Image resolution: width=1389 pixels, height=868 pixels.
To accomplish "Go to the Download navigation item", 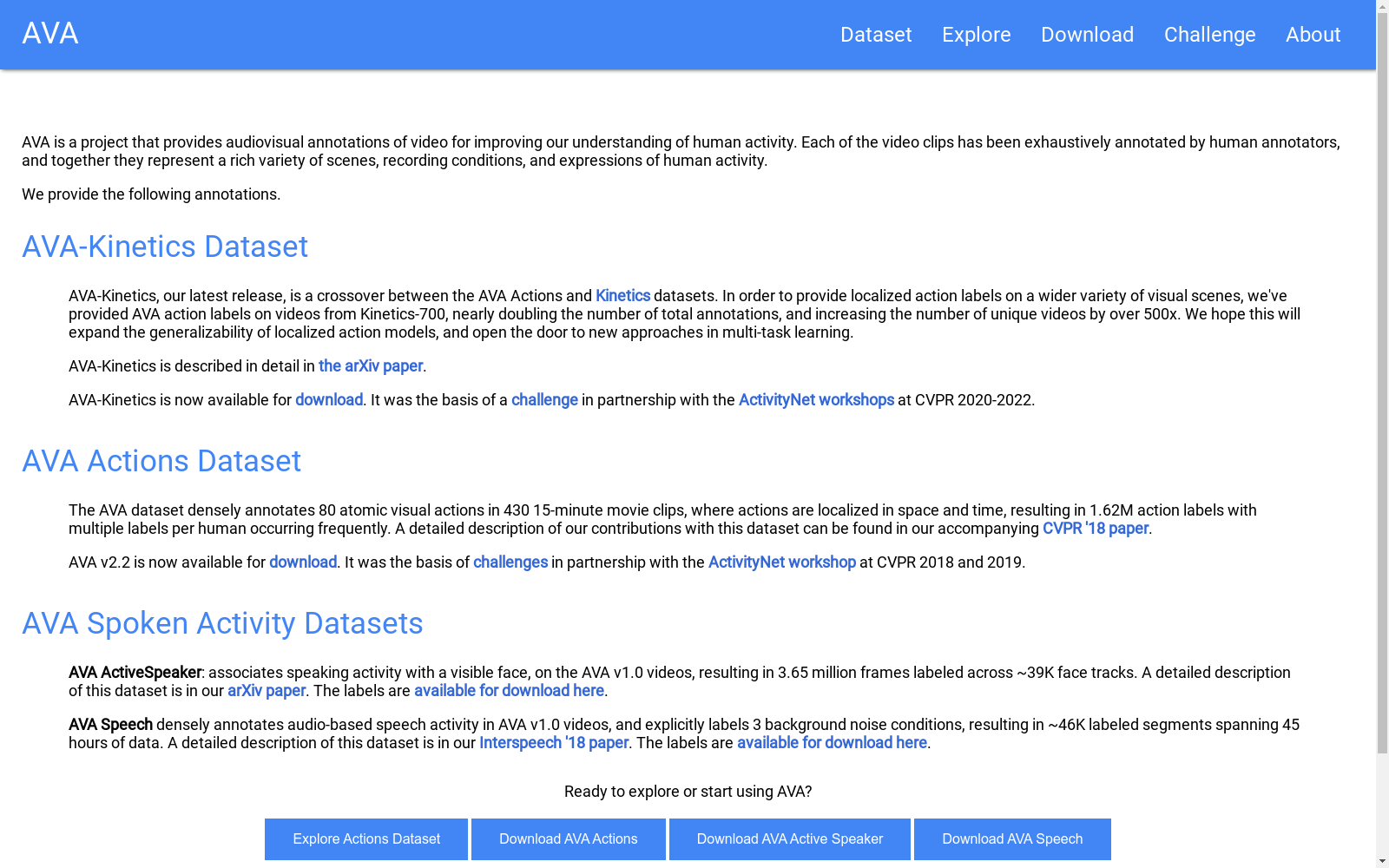I will [1087, 35].
